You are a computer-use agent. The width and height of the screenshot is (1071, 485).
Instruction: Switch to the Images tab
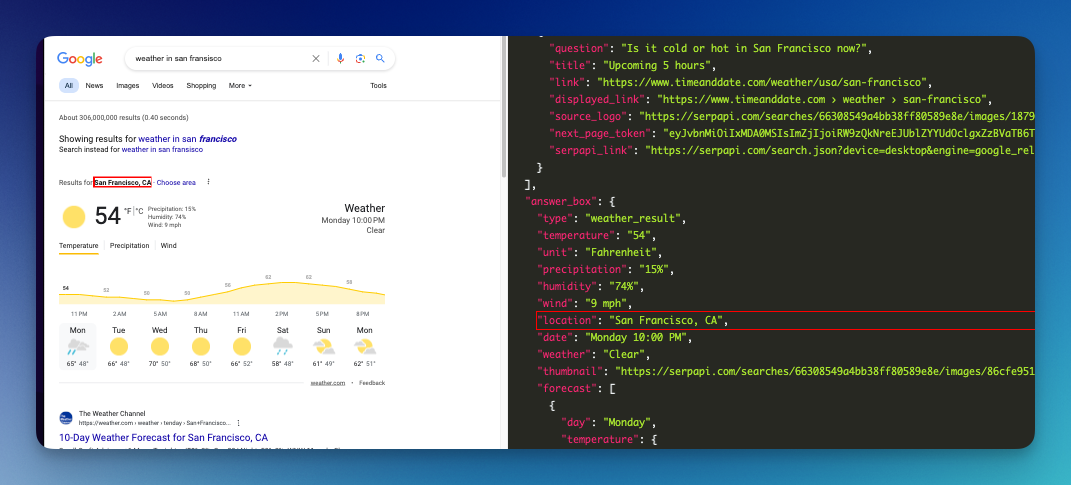(x=128, y=85)
